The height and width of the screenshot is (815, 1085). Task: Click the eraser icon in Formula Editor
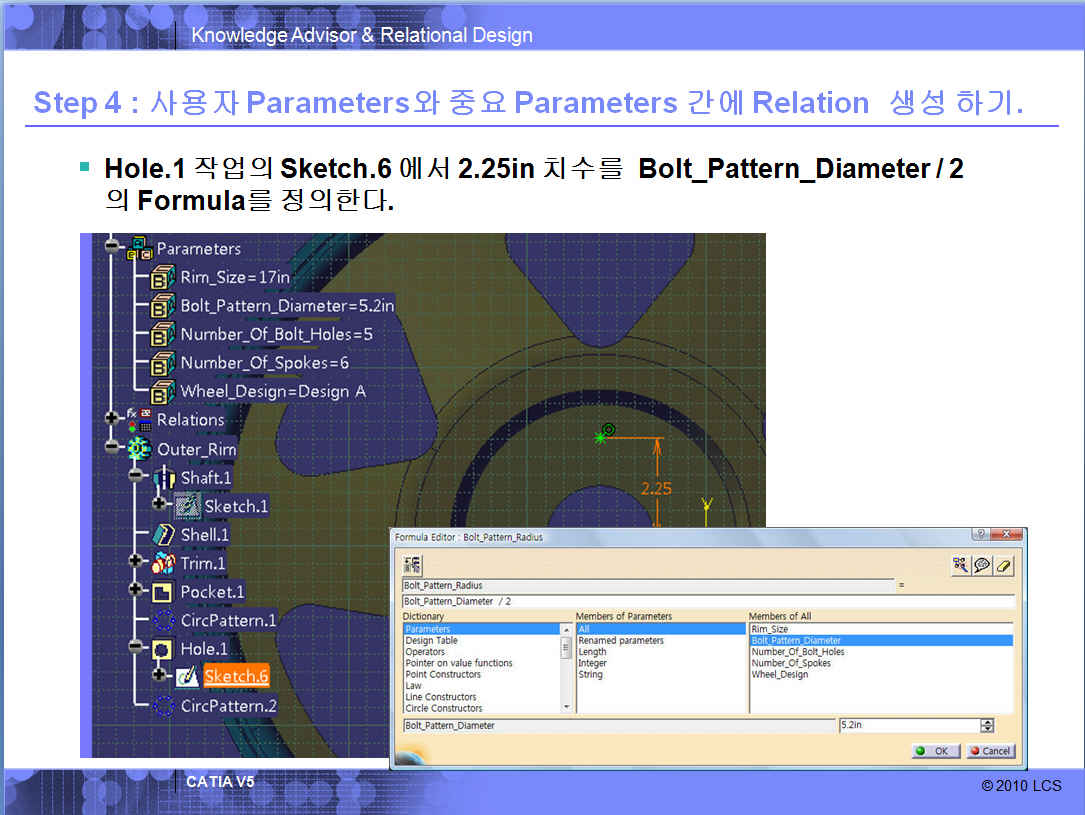pos(1004,565)
